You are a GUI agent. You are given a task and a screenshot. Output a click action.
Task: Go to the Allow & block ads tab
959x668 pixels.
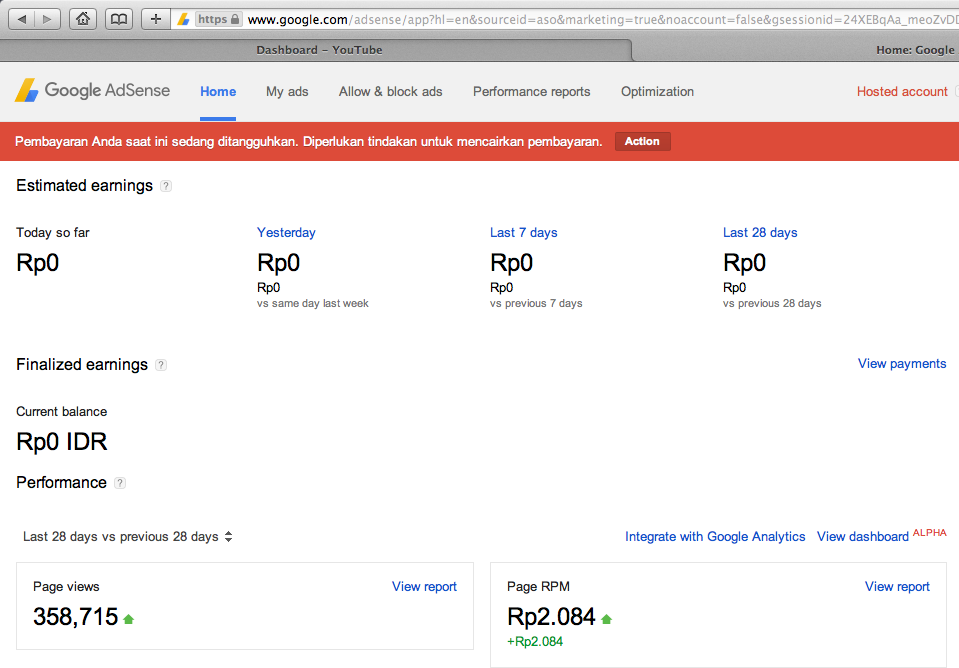(x=390, y=92)
